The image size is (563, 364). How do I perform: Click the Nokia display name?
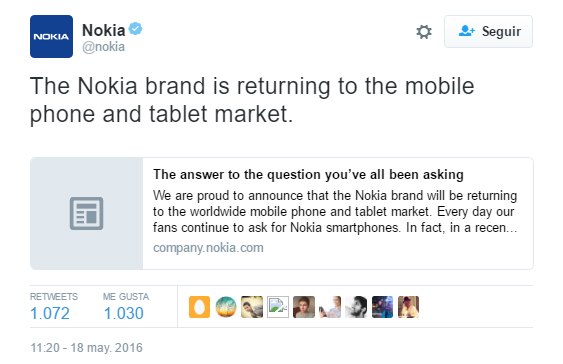103,30
